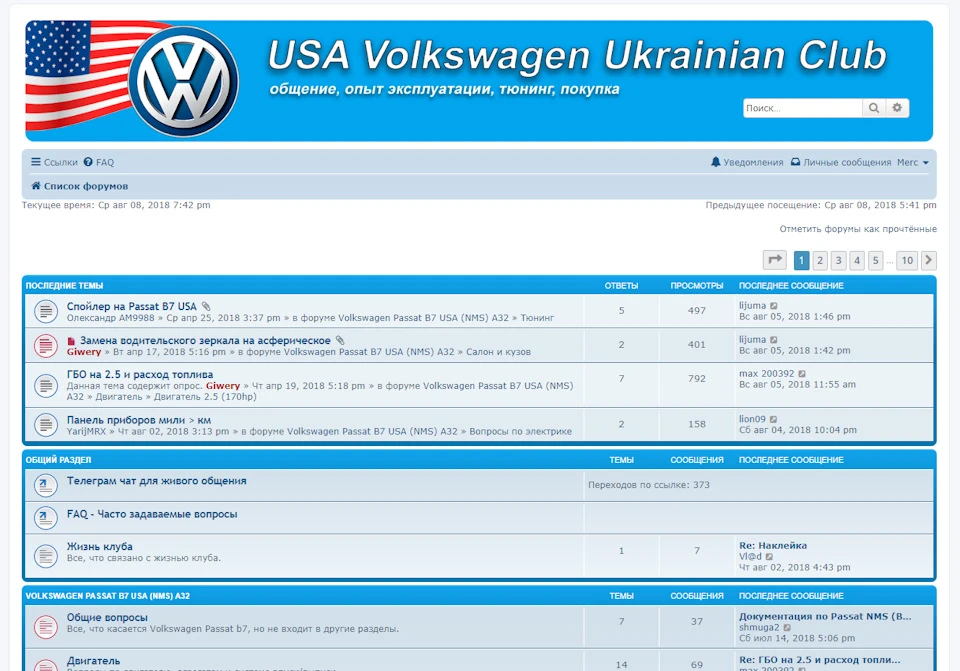The image size is (960, 671).
Task: Go to page 4
Action: (x=857, y=260)
